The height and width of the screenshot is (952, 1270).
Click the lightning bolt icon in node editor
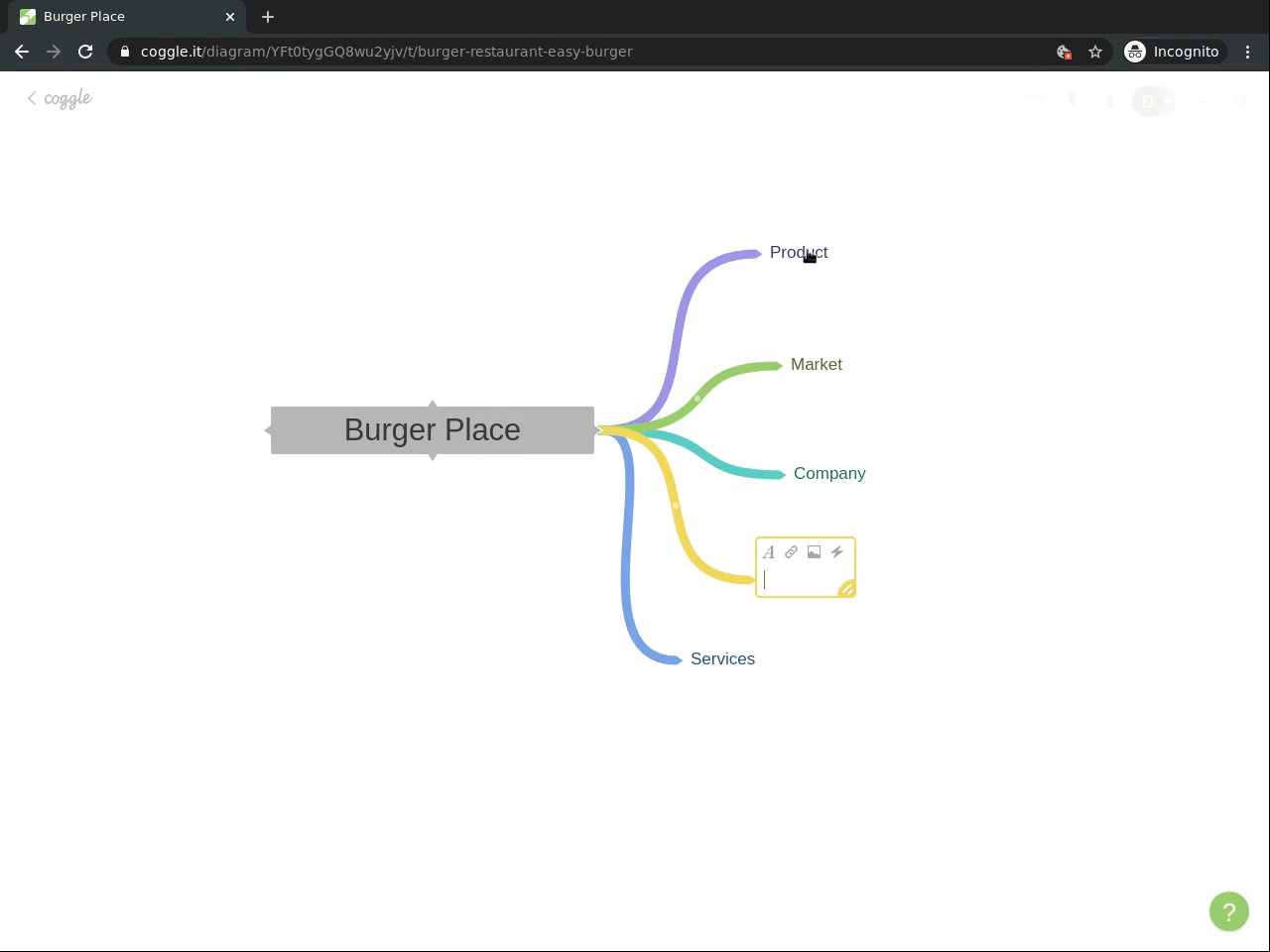tap(836, 552)
